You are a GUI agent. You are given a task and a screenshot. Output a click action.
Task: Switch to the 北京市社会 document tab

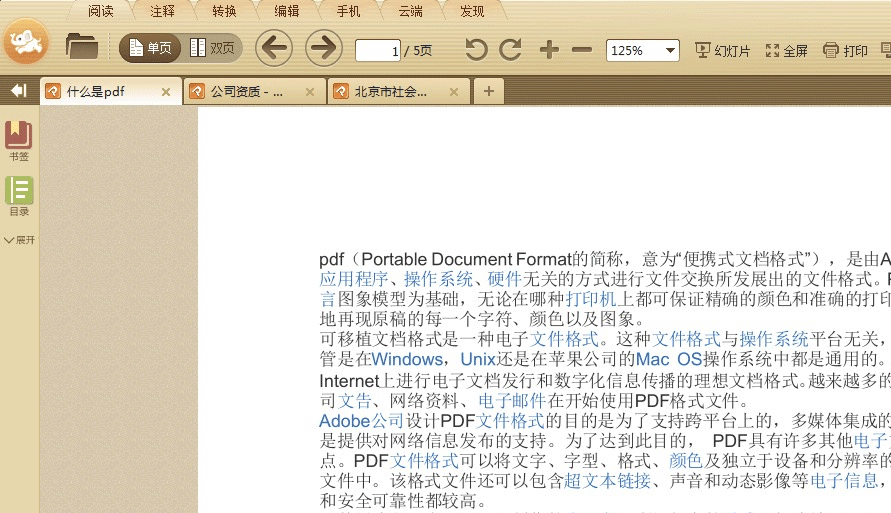[398, 91]
